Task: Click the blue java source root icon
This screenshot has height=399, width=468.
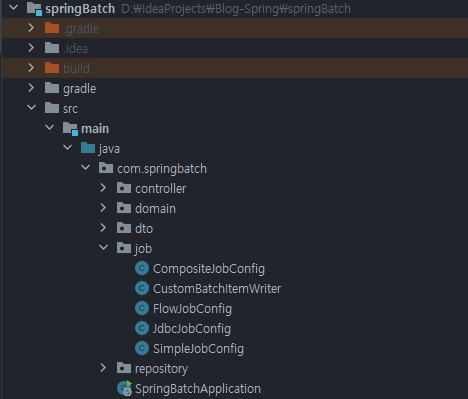Action: pos(88,148)
